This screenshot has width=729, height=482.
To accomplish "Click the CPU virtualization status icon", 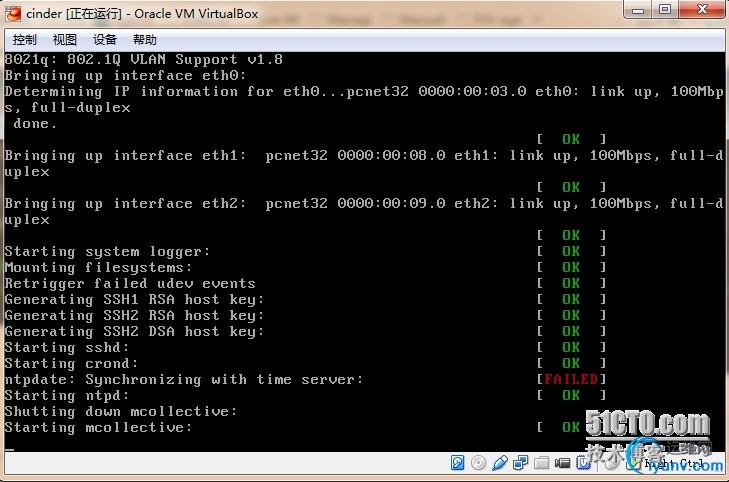I will (583, 463).
